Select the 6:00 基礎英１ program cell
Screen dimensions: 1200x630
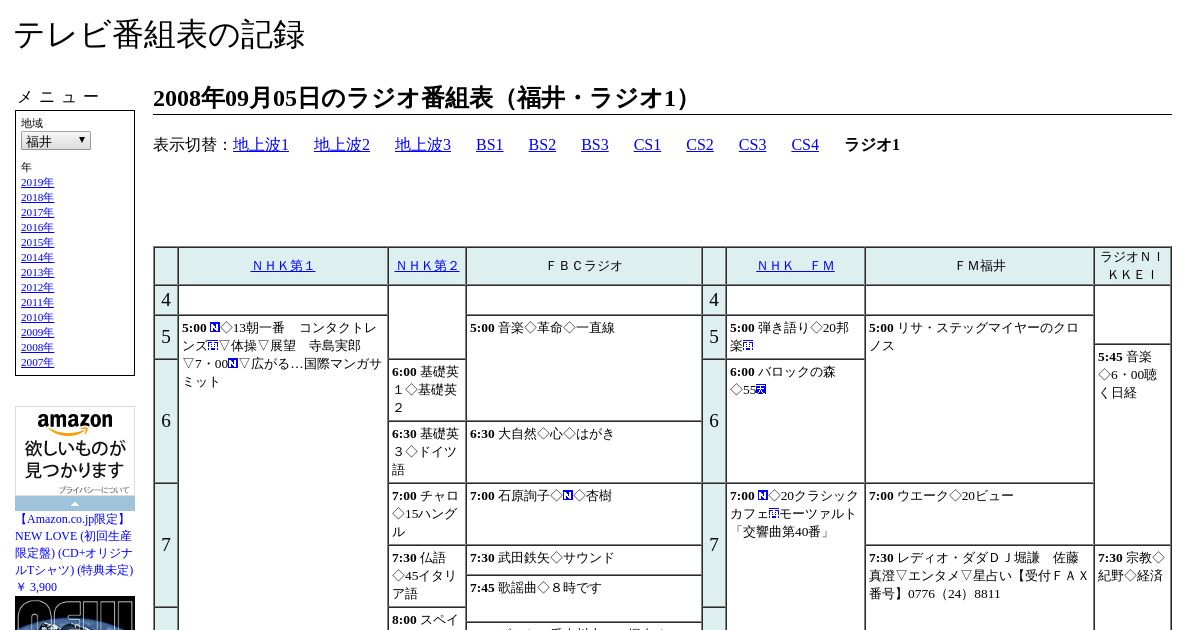[x=427, y=390]
